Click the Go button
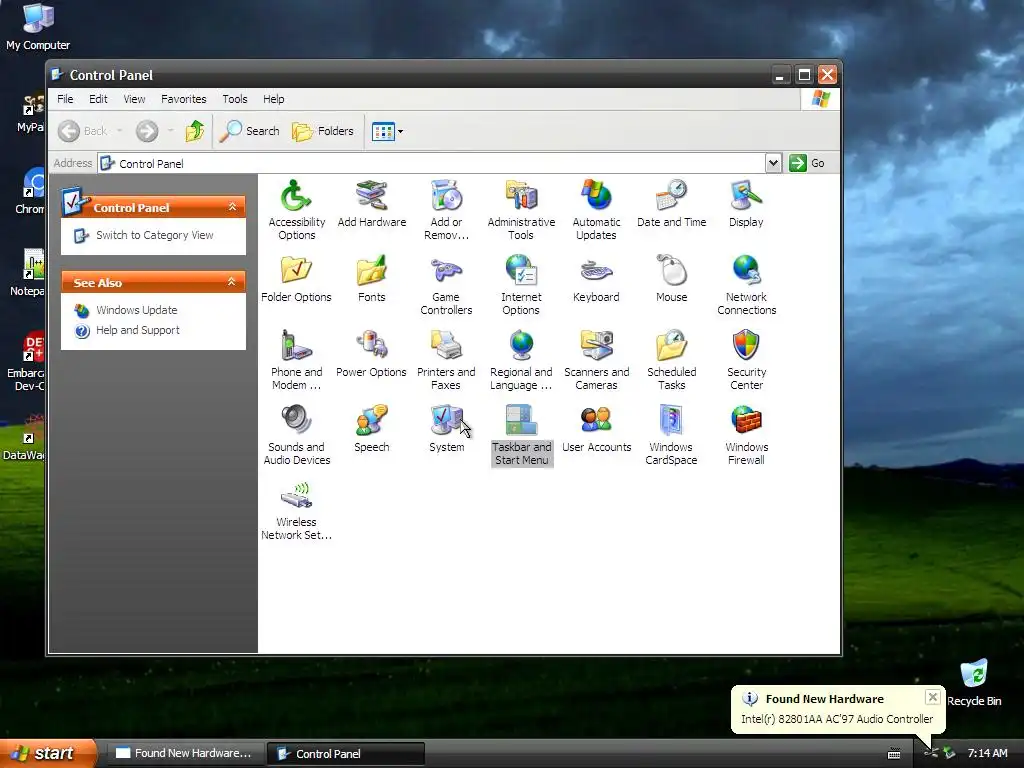Image resolution: width=1024 pixels, height=768 pixels. [807, 163]
